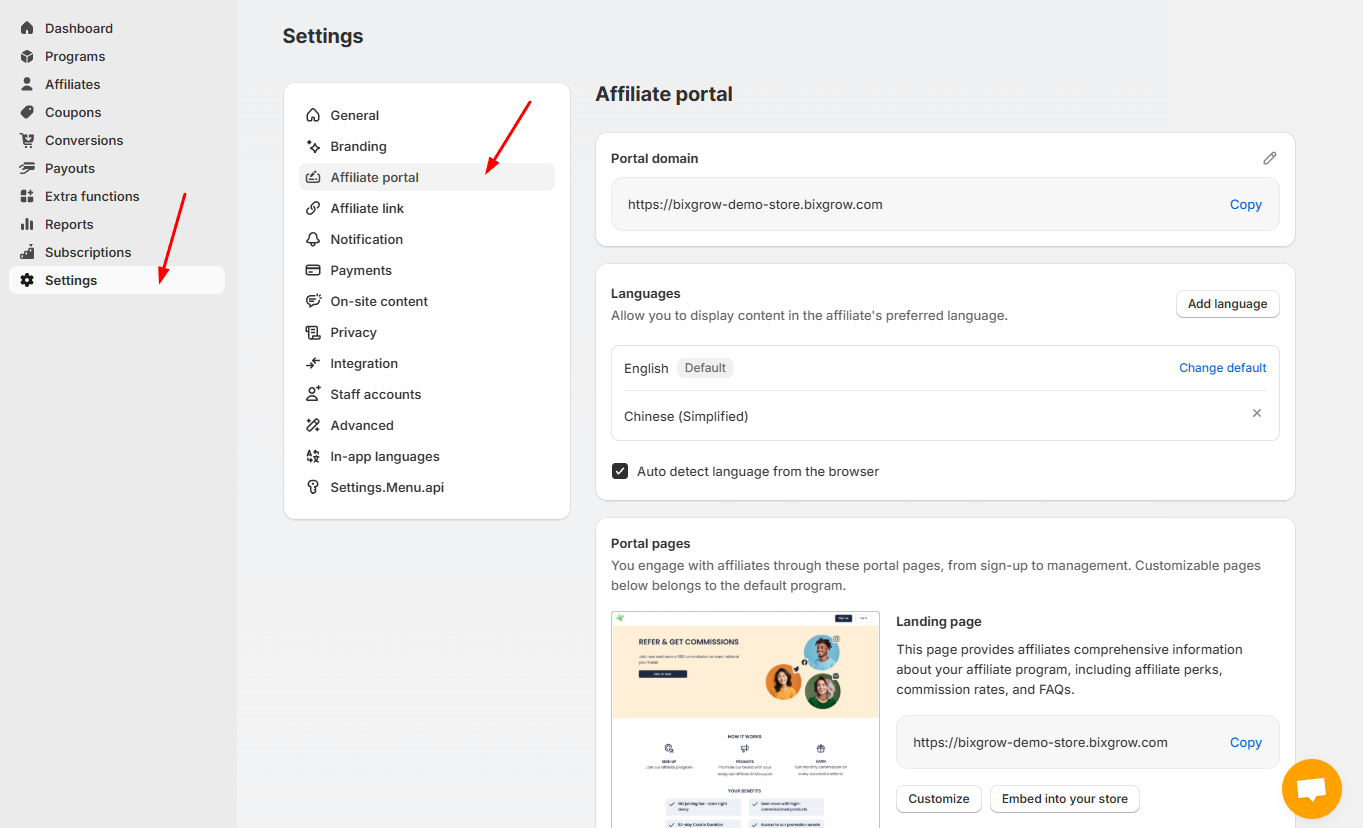Click the Staff accounts person icon
The height and width of the screenshot is (828, 1363).
click(x=313, y=394)
